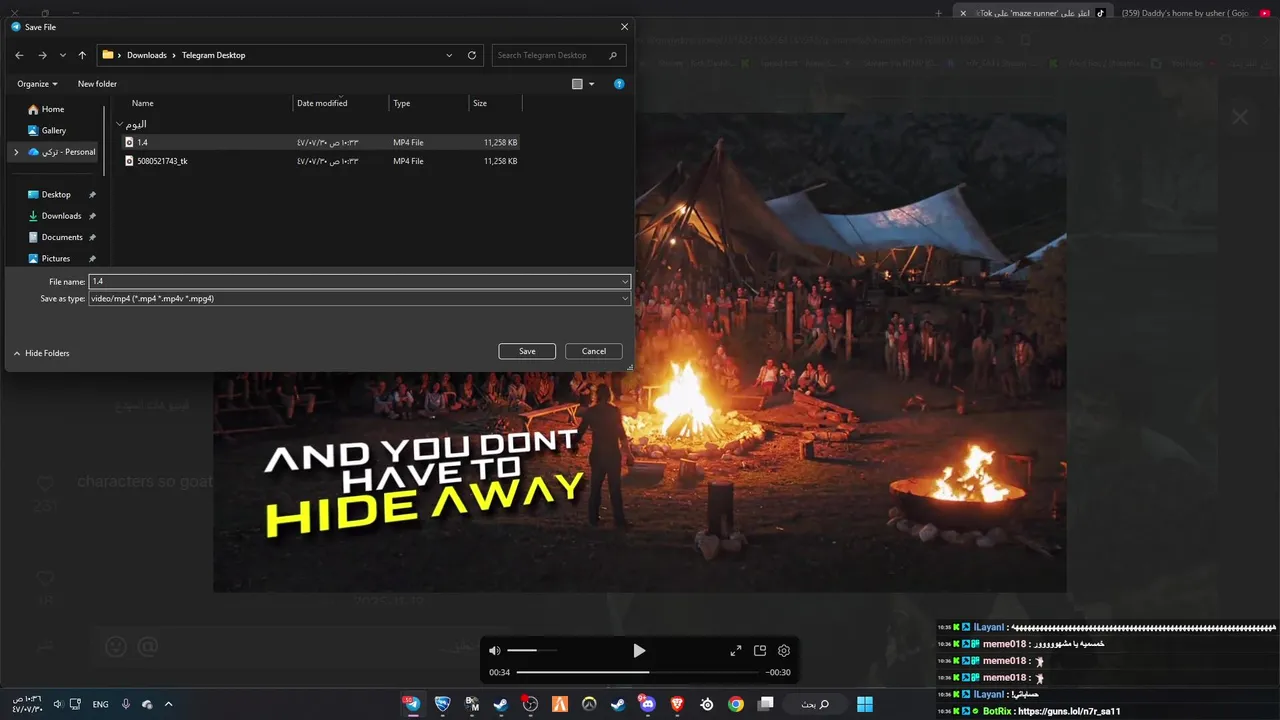
Task: Open the dialog help icon
Action: 619,84
